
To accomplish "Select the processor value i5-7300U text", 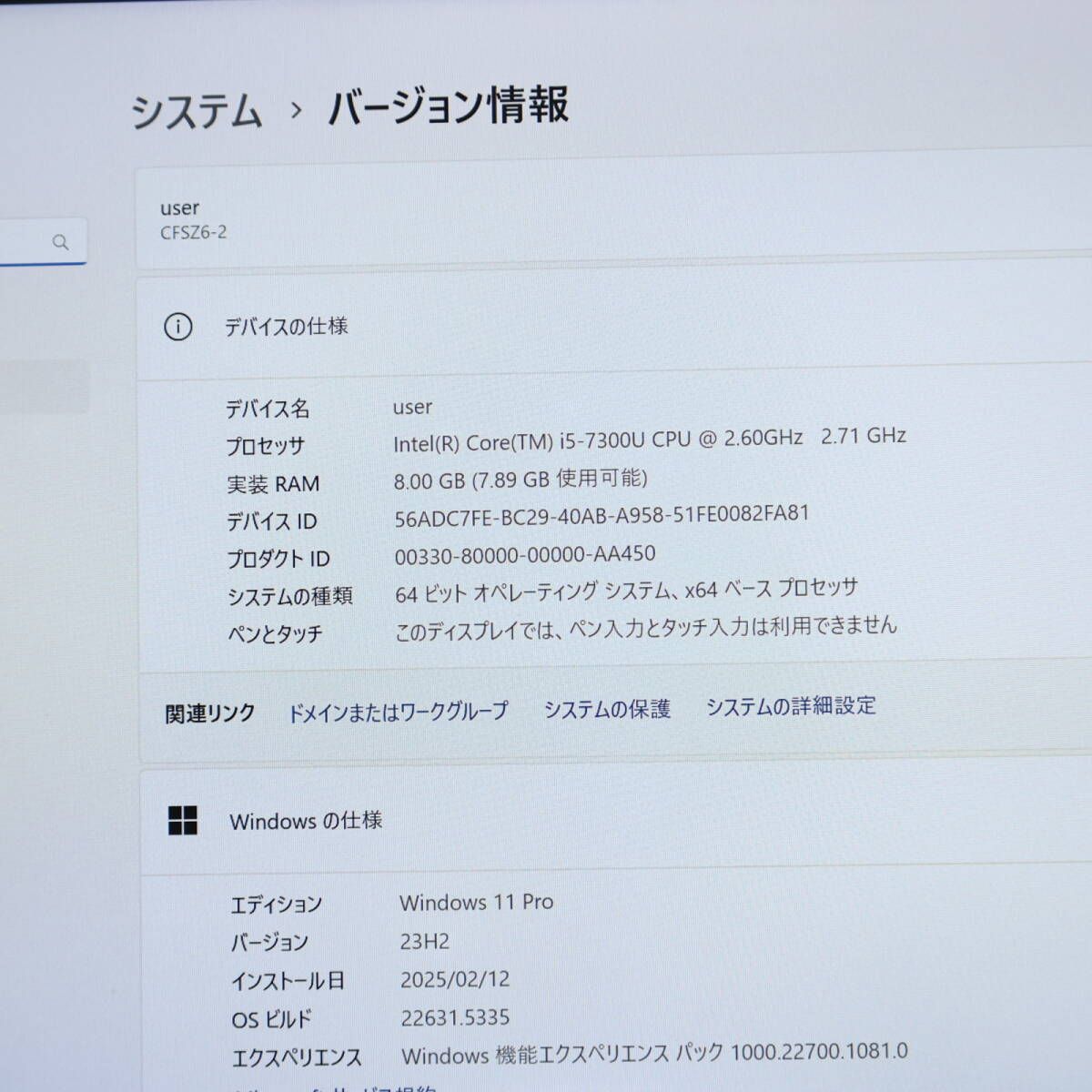I will [650, 439].
